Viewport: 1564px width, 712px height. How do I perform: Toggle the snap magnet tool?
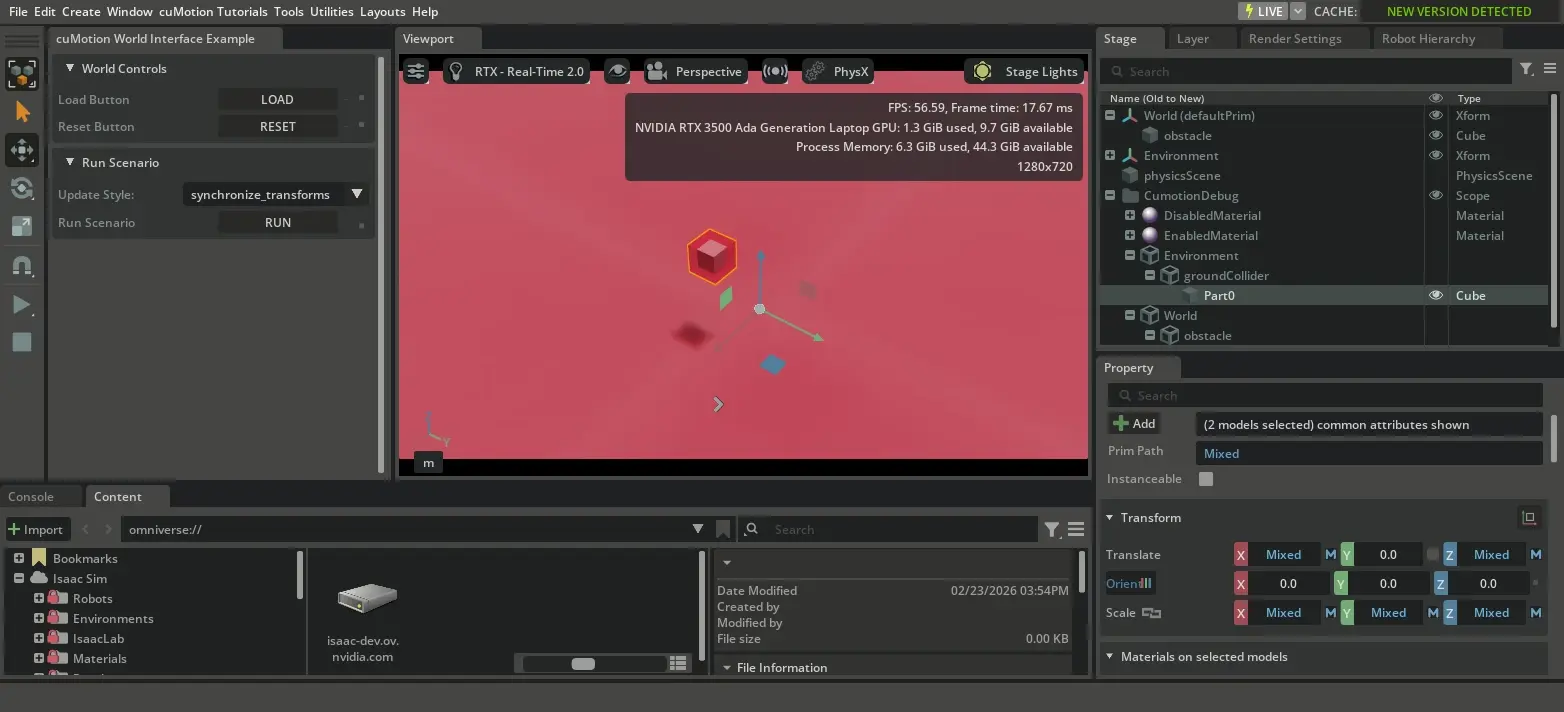point(22,266)
